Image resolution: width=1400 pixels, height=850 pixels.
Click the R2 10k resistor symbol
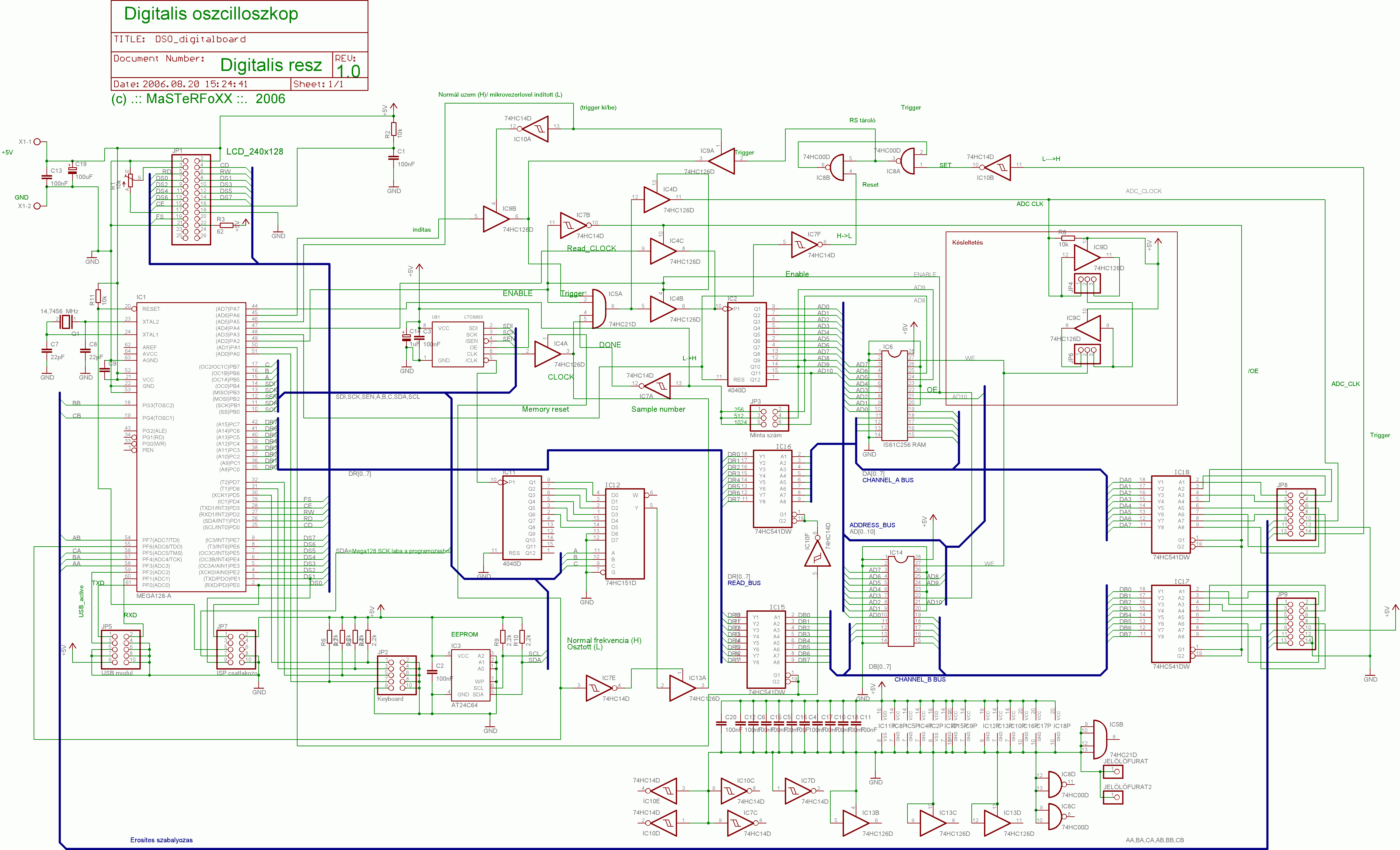click(x=393, y=129)
